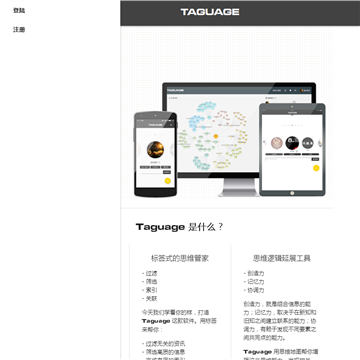This screenshot has height=360, width=360.
Task: Click the '- 记忆力' list item
Action: pyautogui.click(x=254, y=282)
